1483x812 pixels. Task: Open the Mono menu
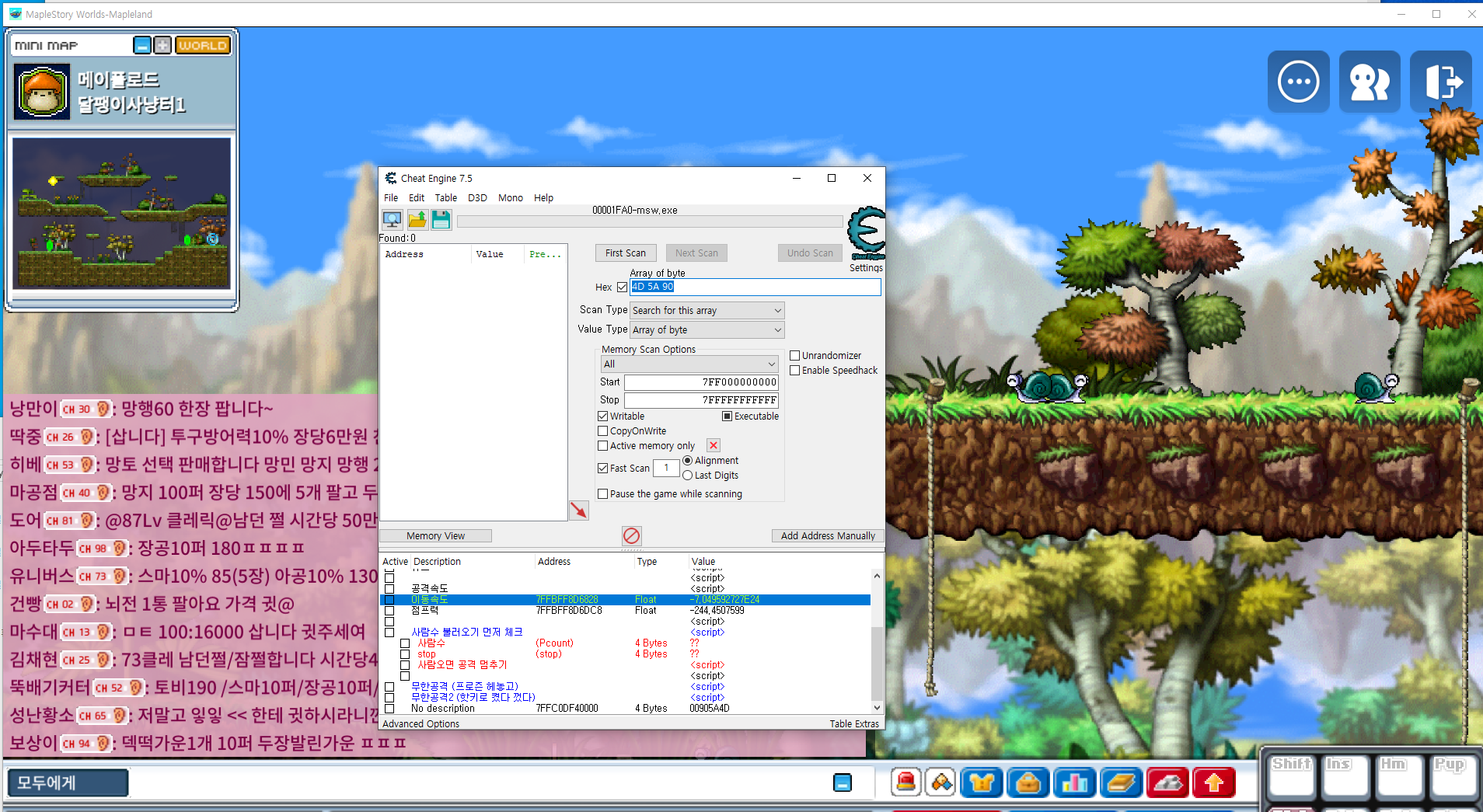point(510,198)
